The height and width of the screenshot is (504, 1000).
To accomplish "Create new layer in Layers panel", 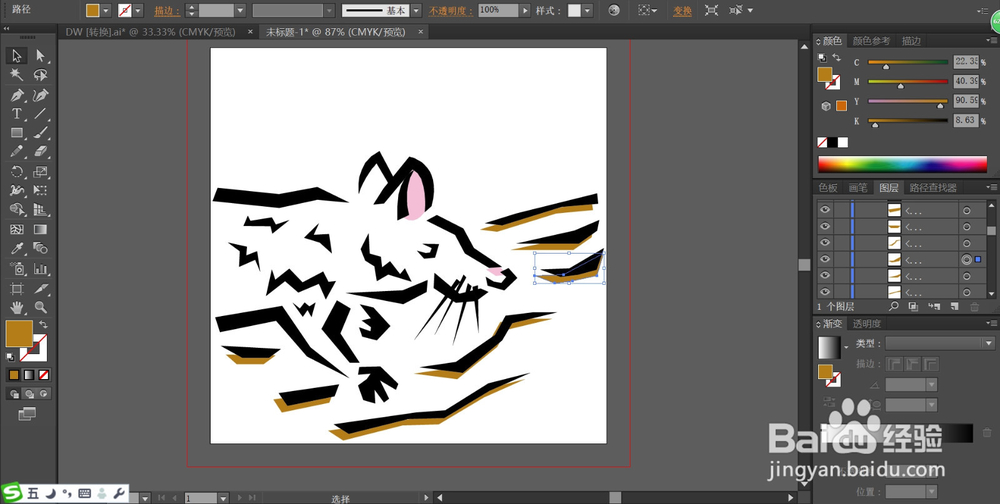I will click(955, 307).
